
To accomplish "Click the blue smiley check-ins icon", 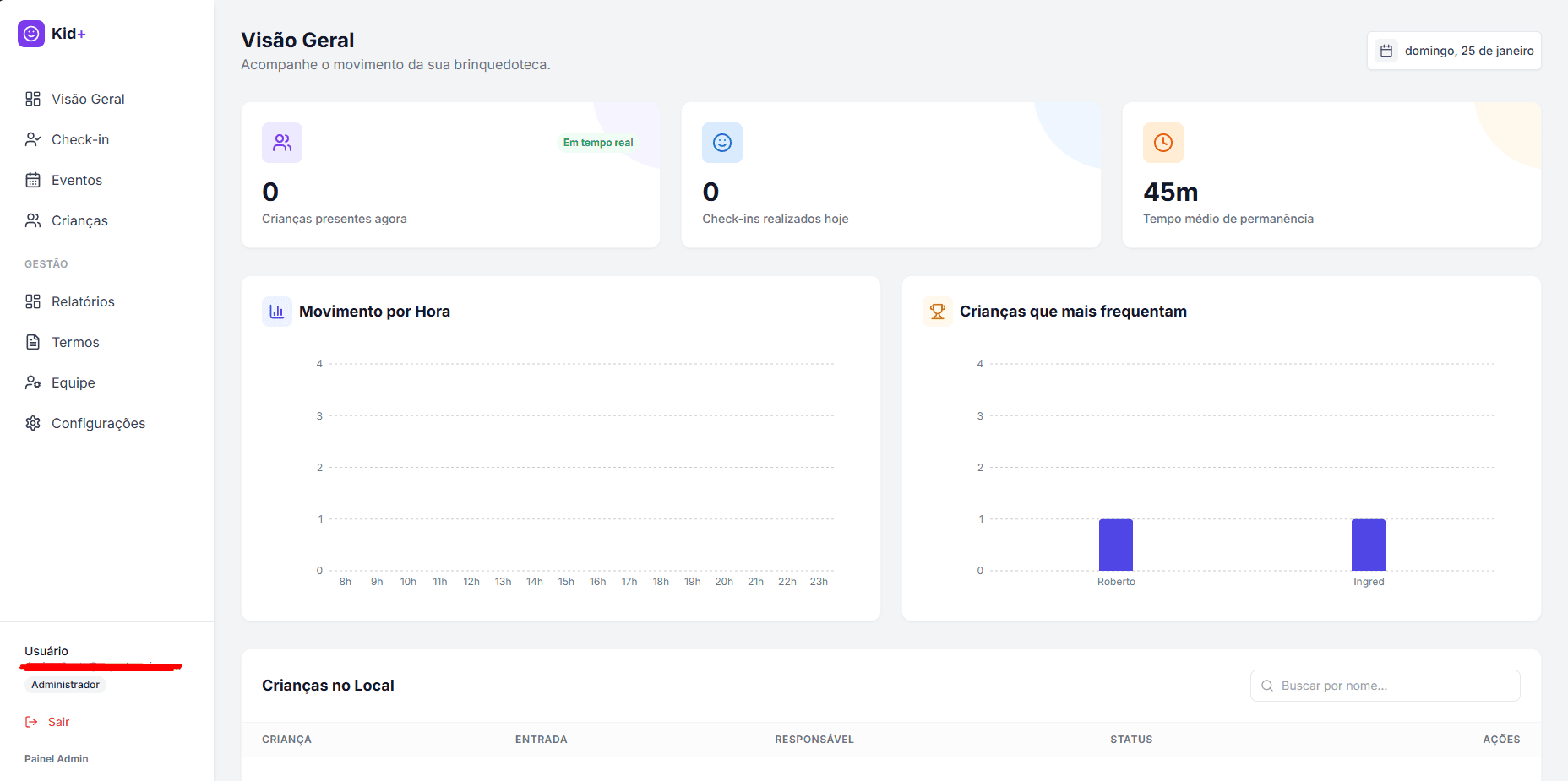I will 722,143.
